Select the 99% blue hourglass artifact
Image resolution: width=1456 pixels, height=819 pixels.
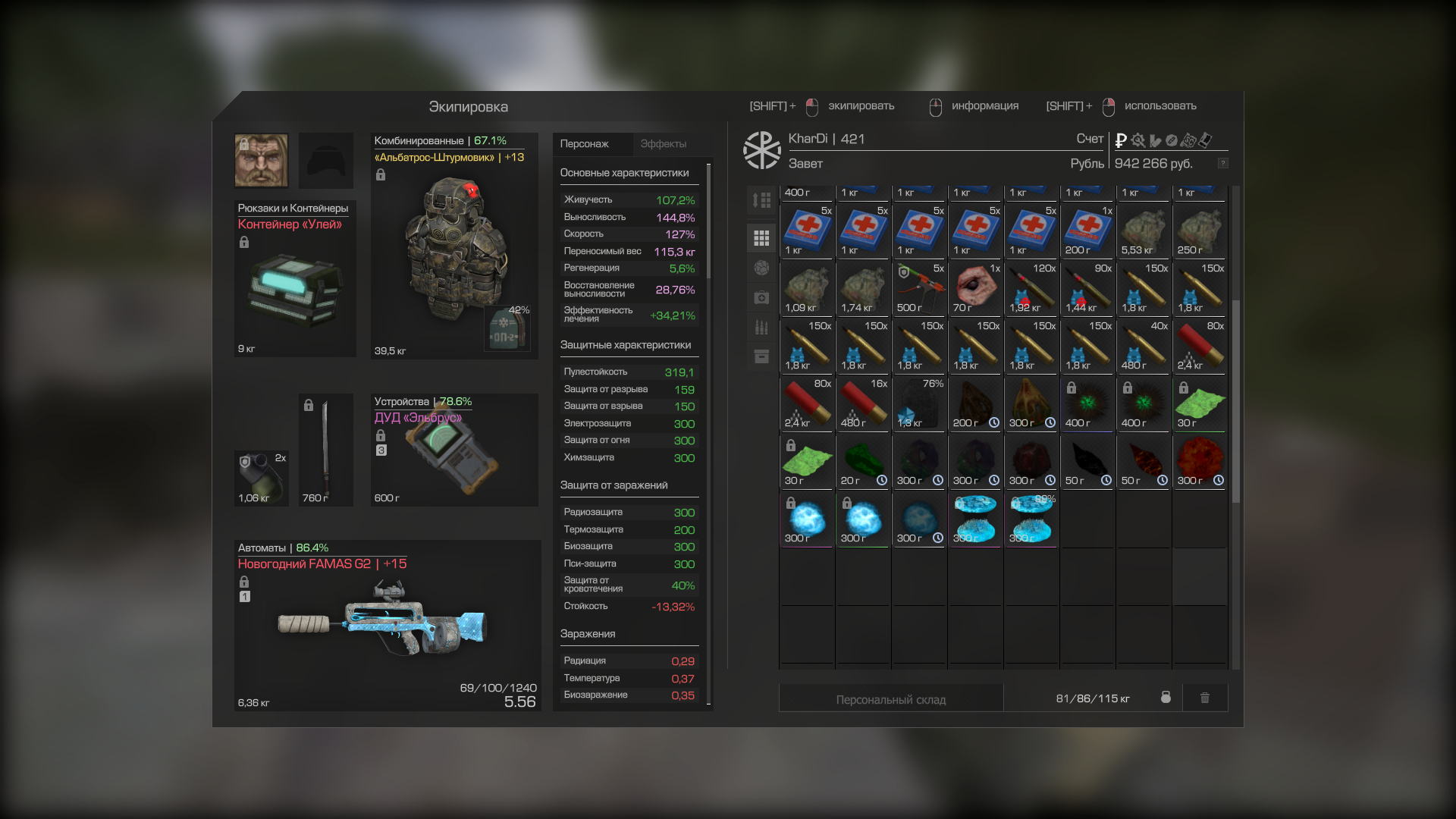point(1031,519)
